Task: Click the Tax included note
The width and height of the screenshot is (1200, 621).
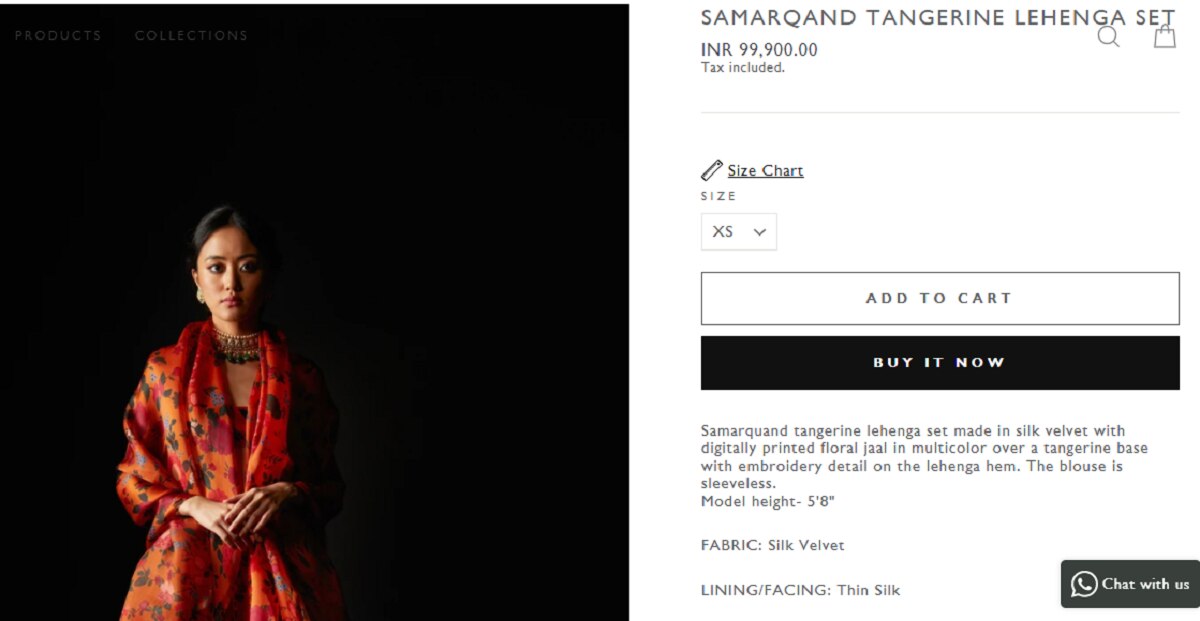Action: pyautogui.click(x=743, y=68)
